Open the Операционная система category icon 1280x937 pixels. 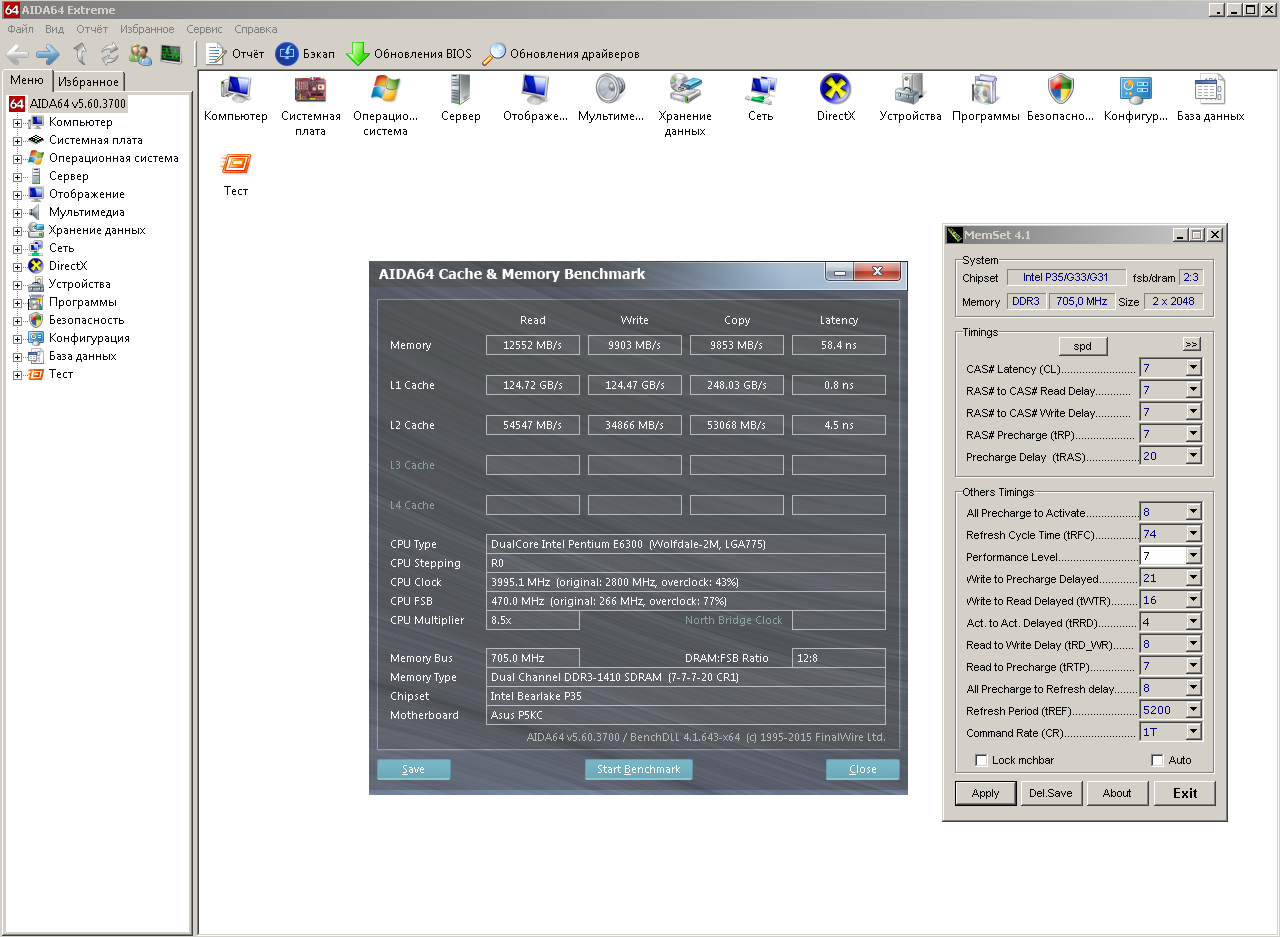[x=385, y=90]
